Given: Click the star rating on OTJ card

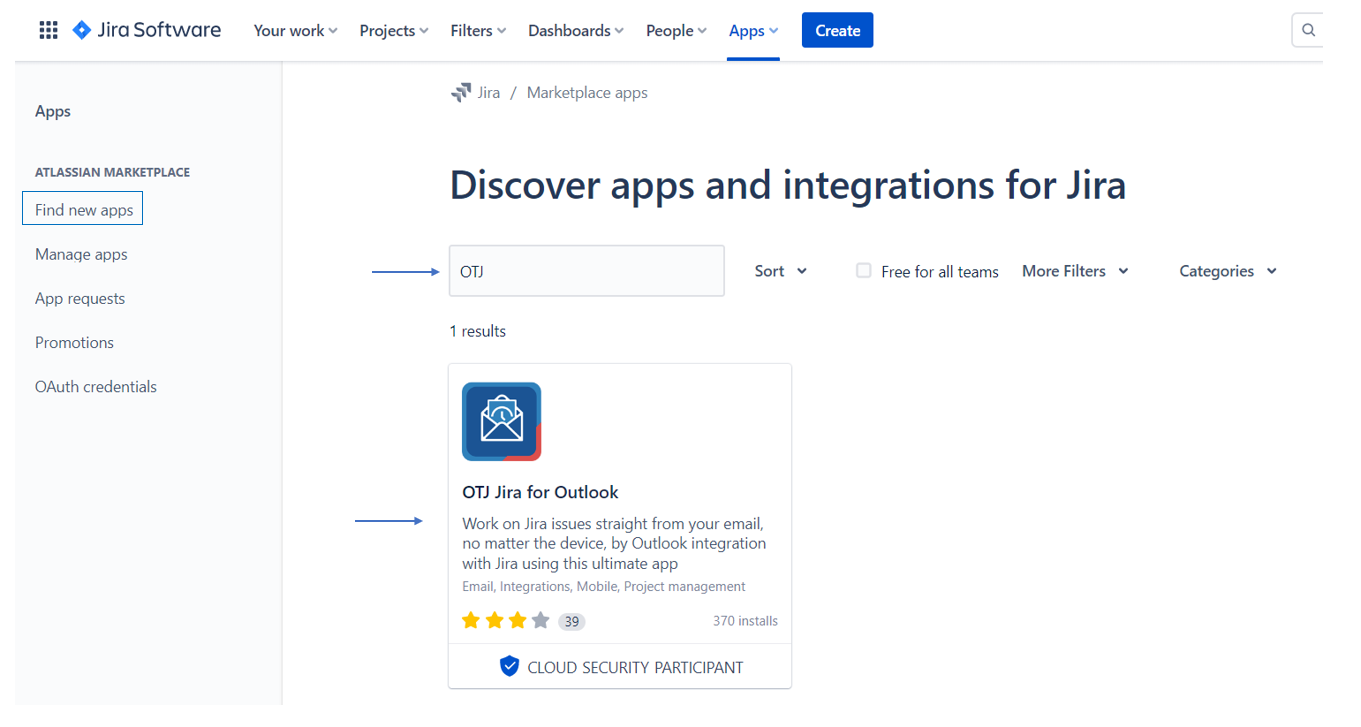Looking at the screenshot, I should (x=506, y=621).
